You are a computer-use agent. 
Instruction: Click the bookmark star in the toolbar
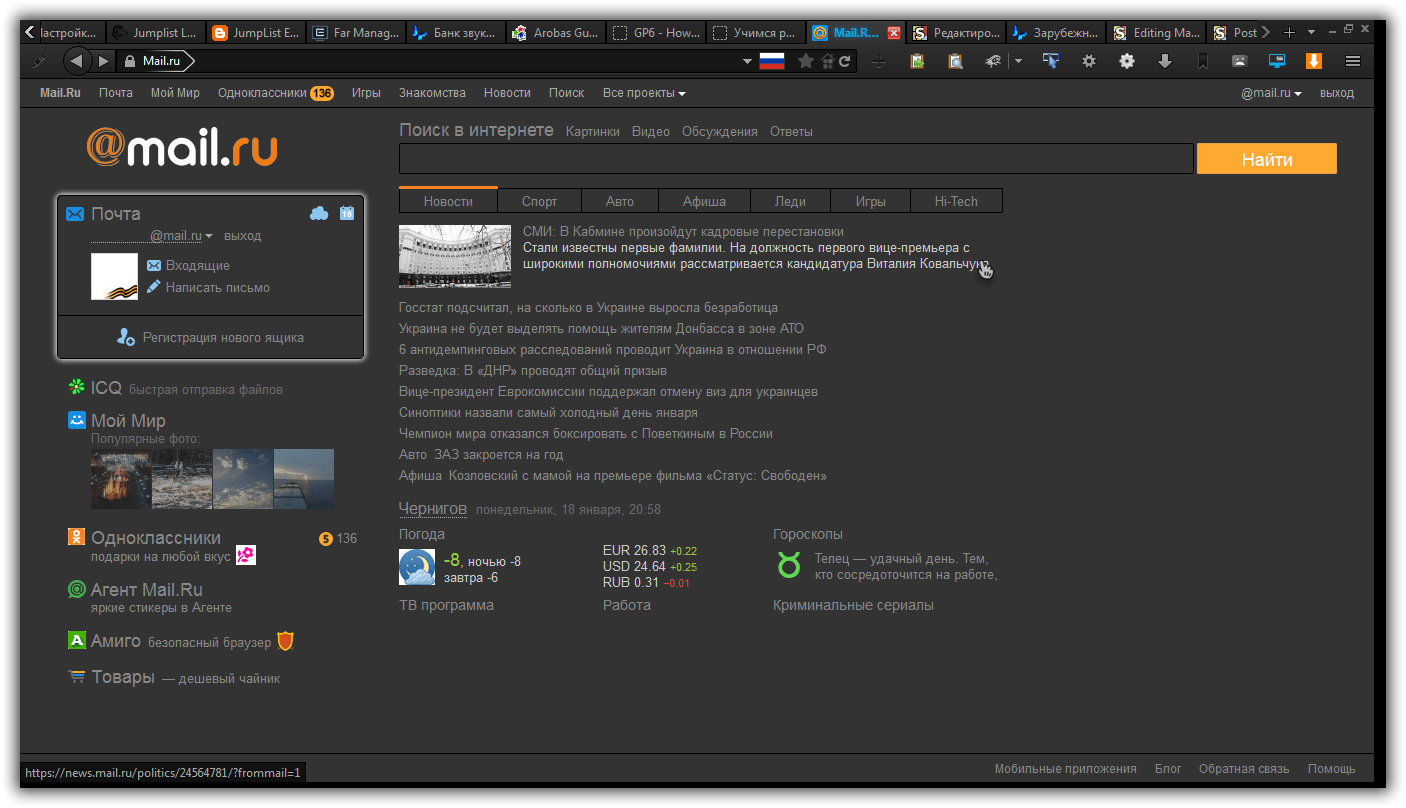point(806,60)
